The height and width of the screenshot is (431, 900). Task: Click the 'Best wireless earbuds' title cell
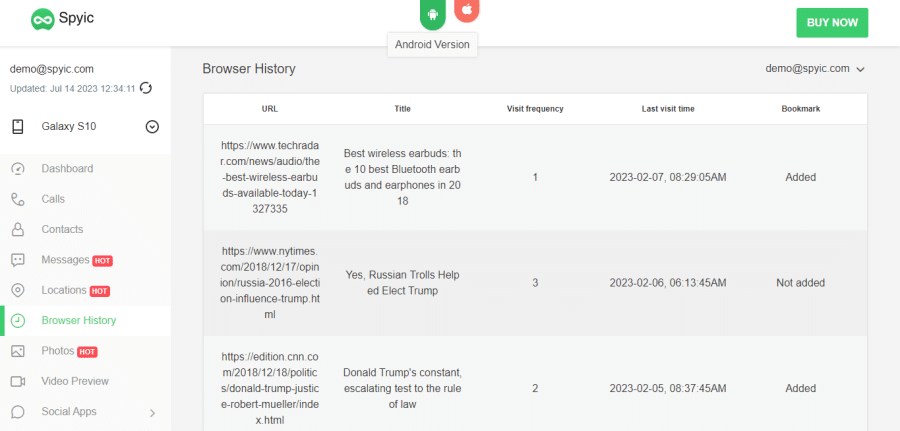pyautogui.click(x=402, y=177)
